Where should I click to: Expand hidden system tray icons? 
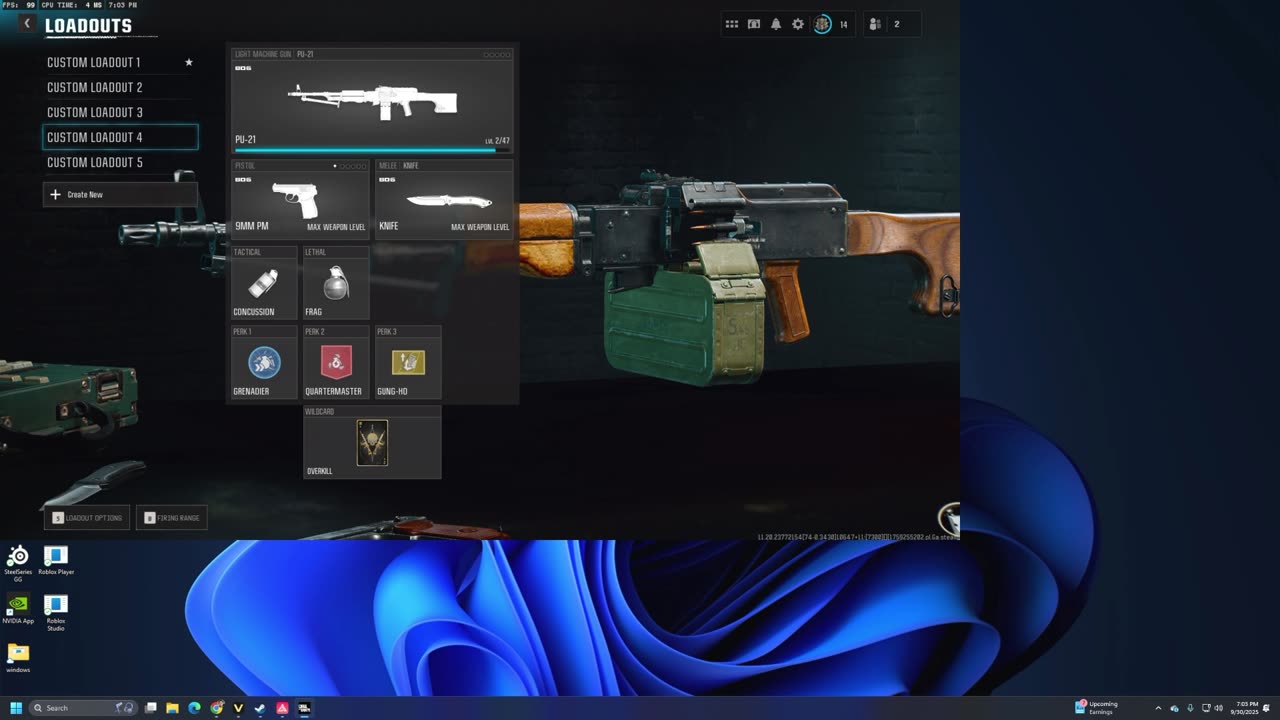point(1158,708)
